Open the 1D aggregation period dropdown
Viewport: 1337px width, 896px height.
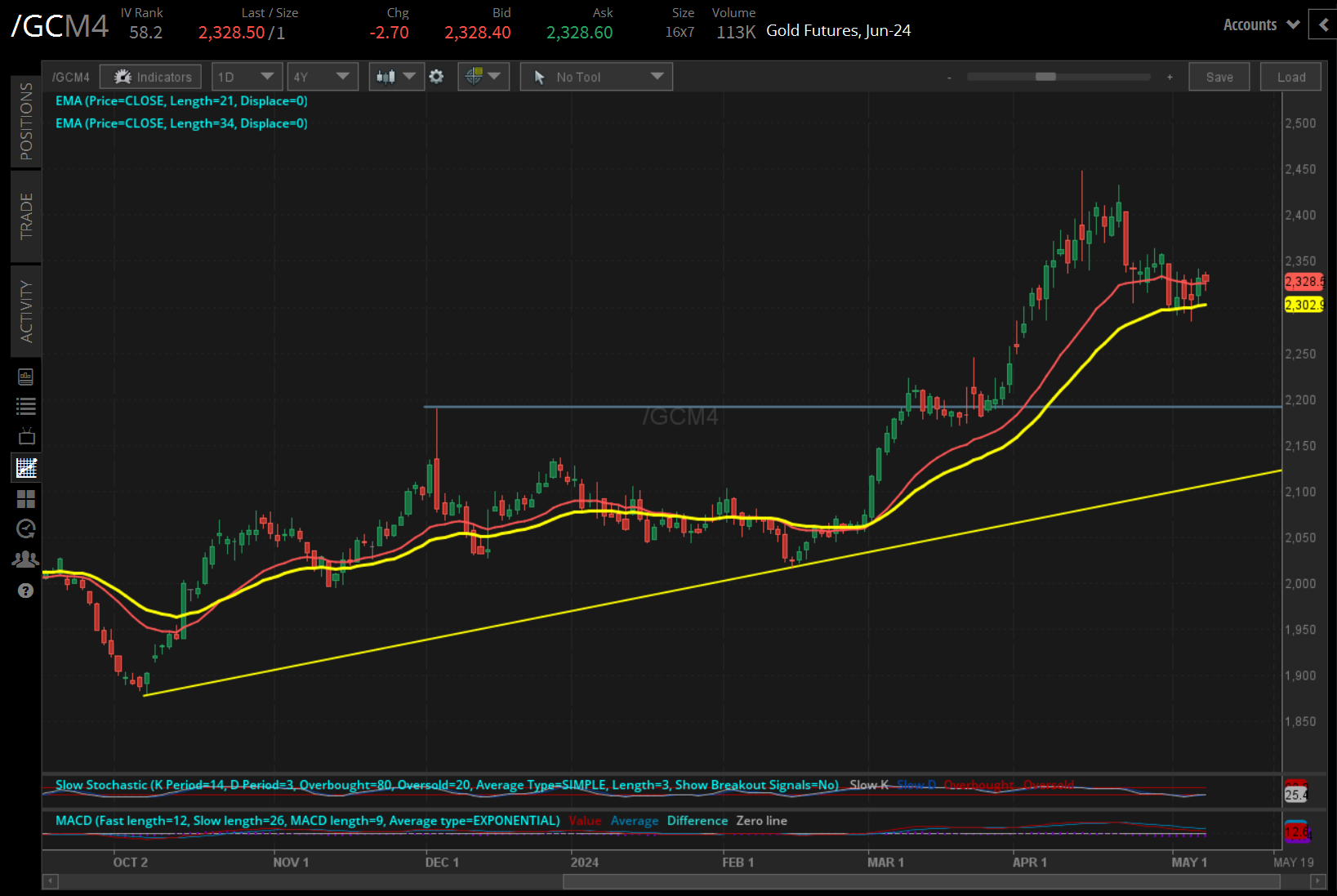tap(247, 77)
